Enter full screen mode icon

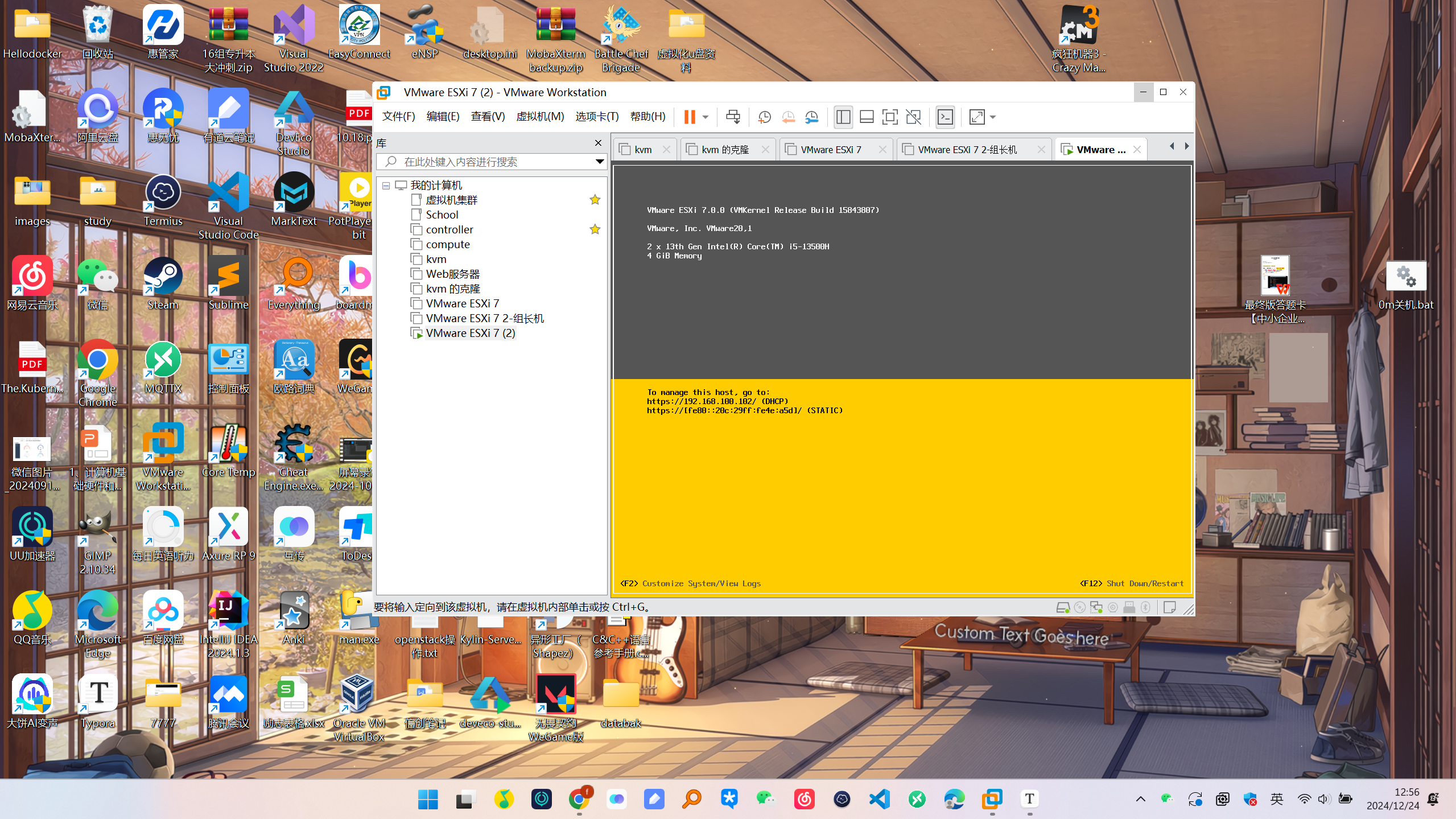pyautogui.click(x=890, y=117)
